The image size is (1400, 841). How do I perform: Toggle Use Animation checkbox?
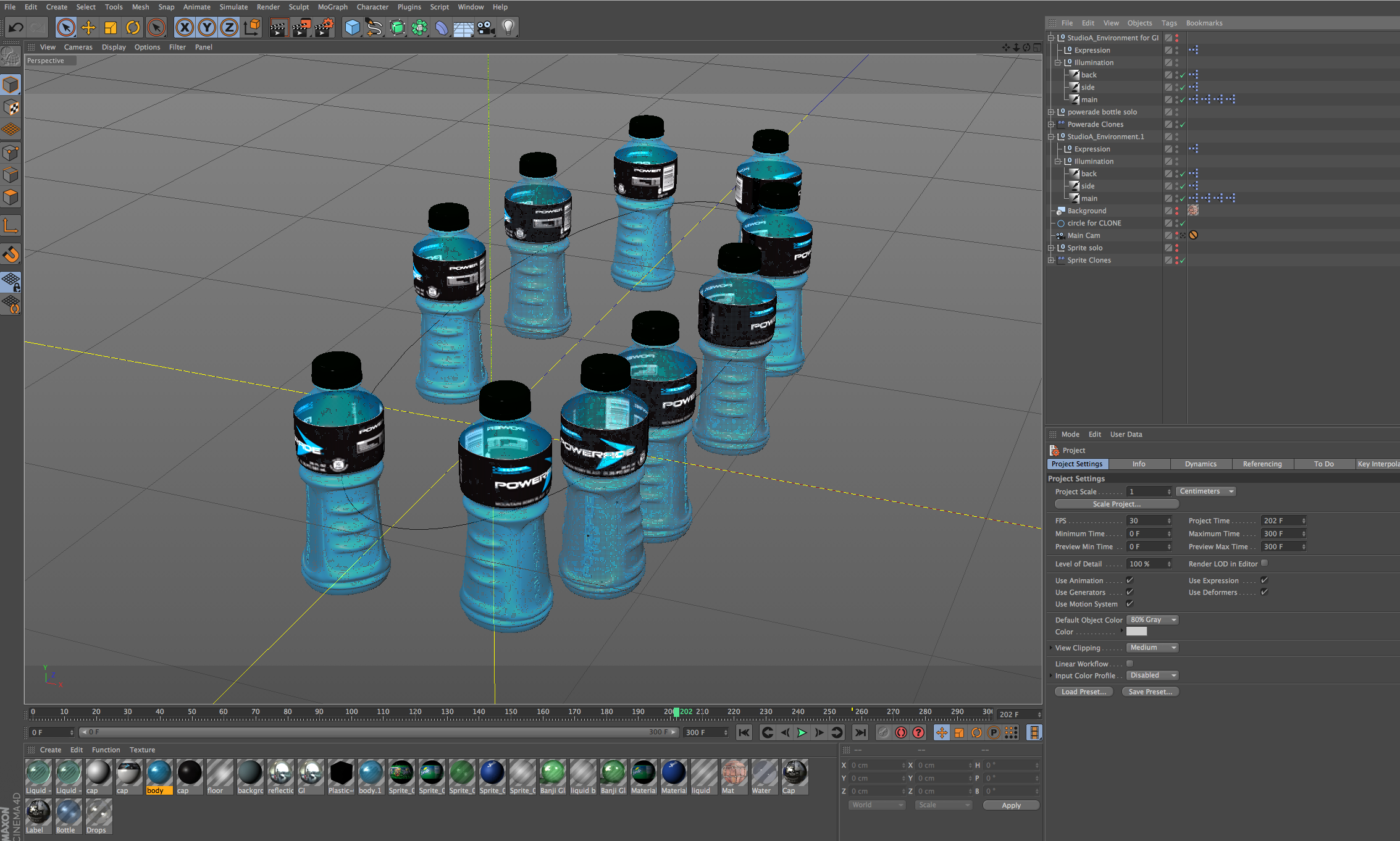pyautogui.click(x=1130, y=580)
